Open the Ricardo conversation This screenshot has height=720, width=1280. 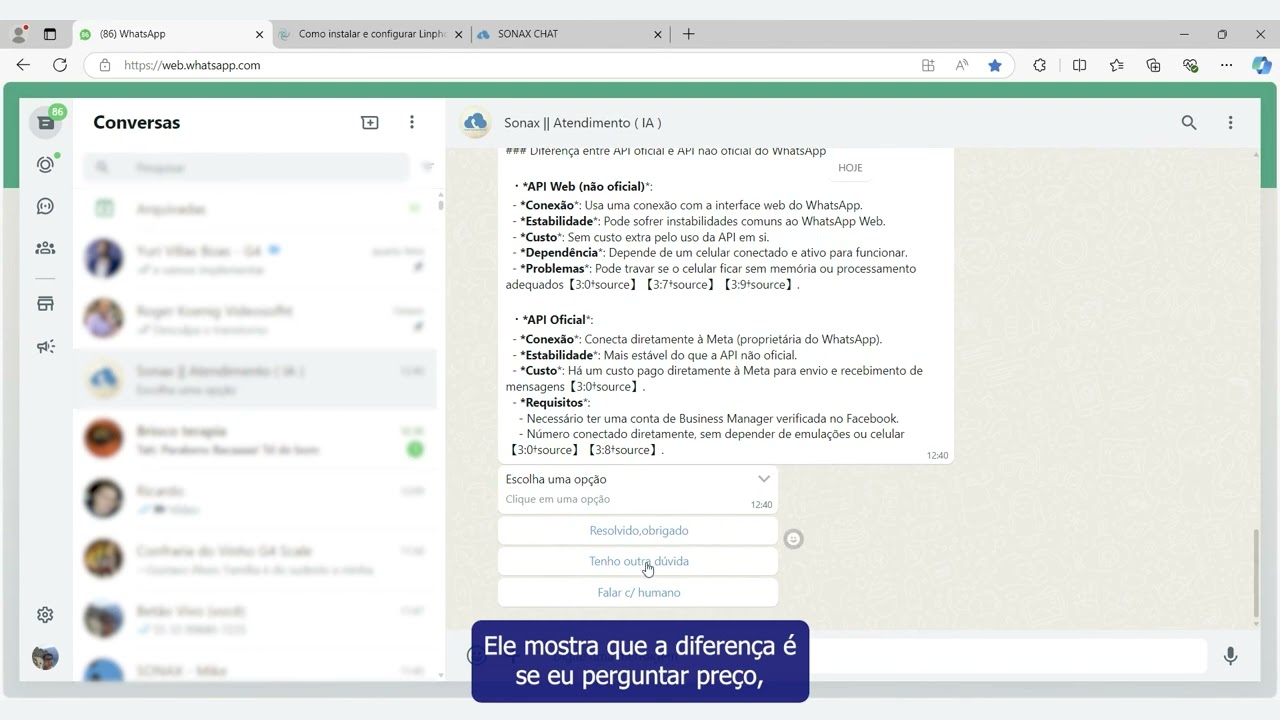[255, 500]
